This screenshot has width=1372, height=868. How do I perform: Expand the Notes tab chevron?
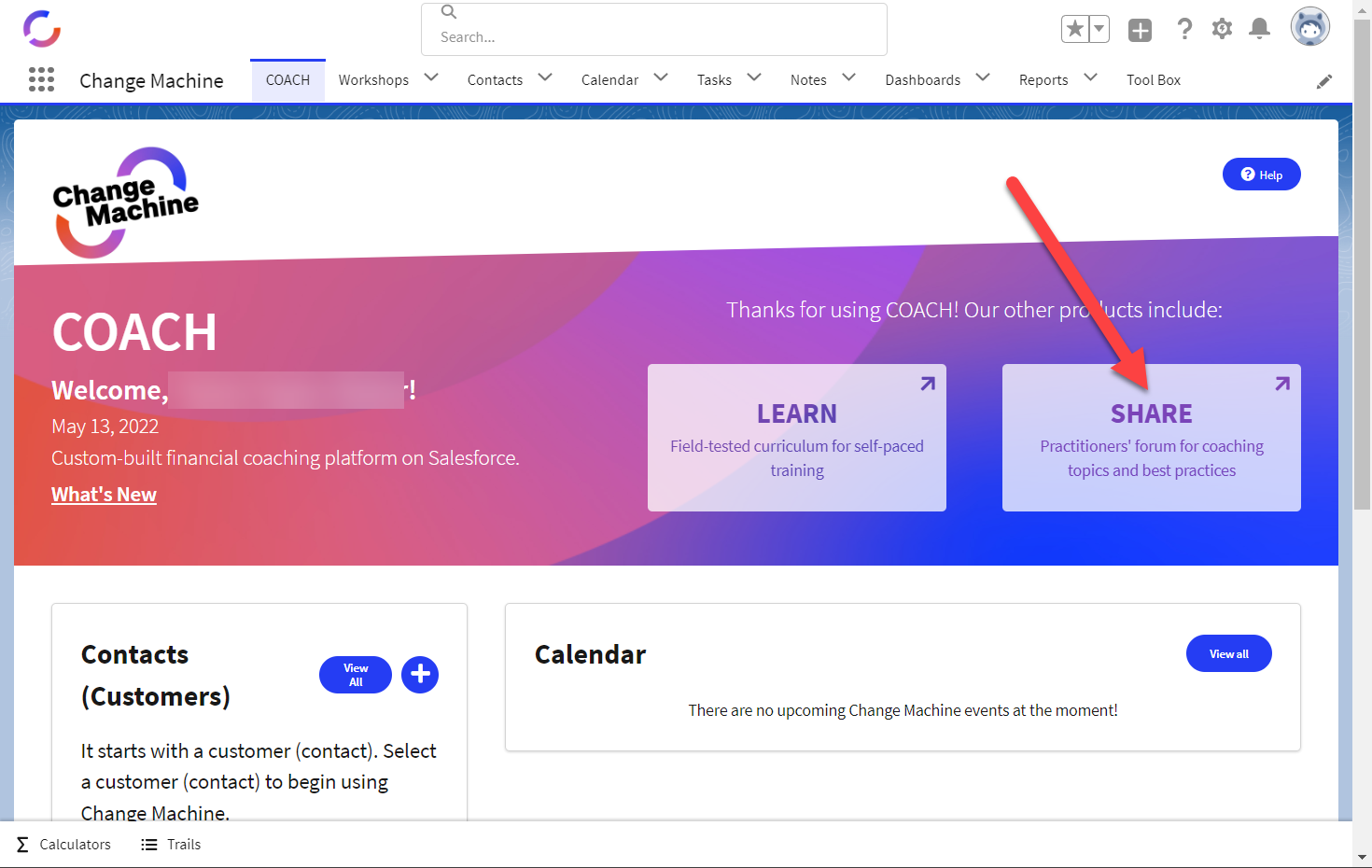[848, 77]
